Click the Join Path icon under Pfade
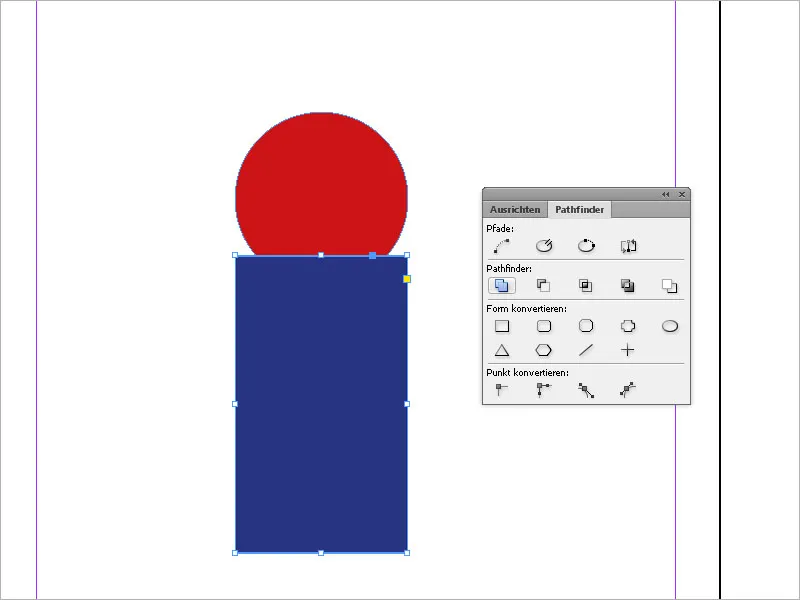Screen dimensions: 800x600 502,246
